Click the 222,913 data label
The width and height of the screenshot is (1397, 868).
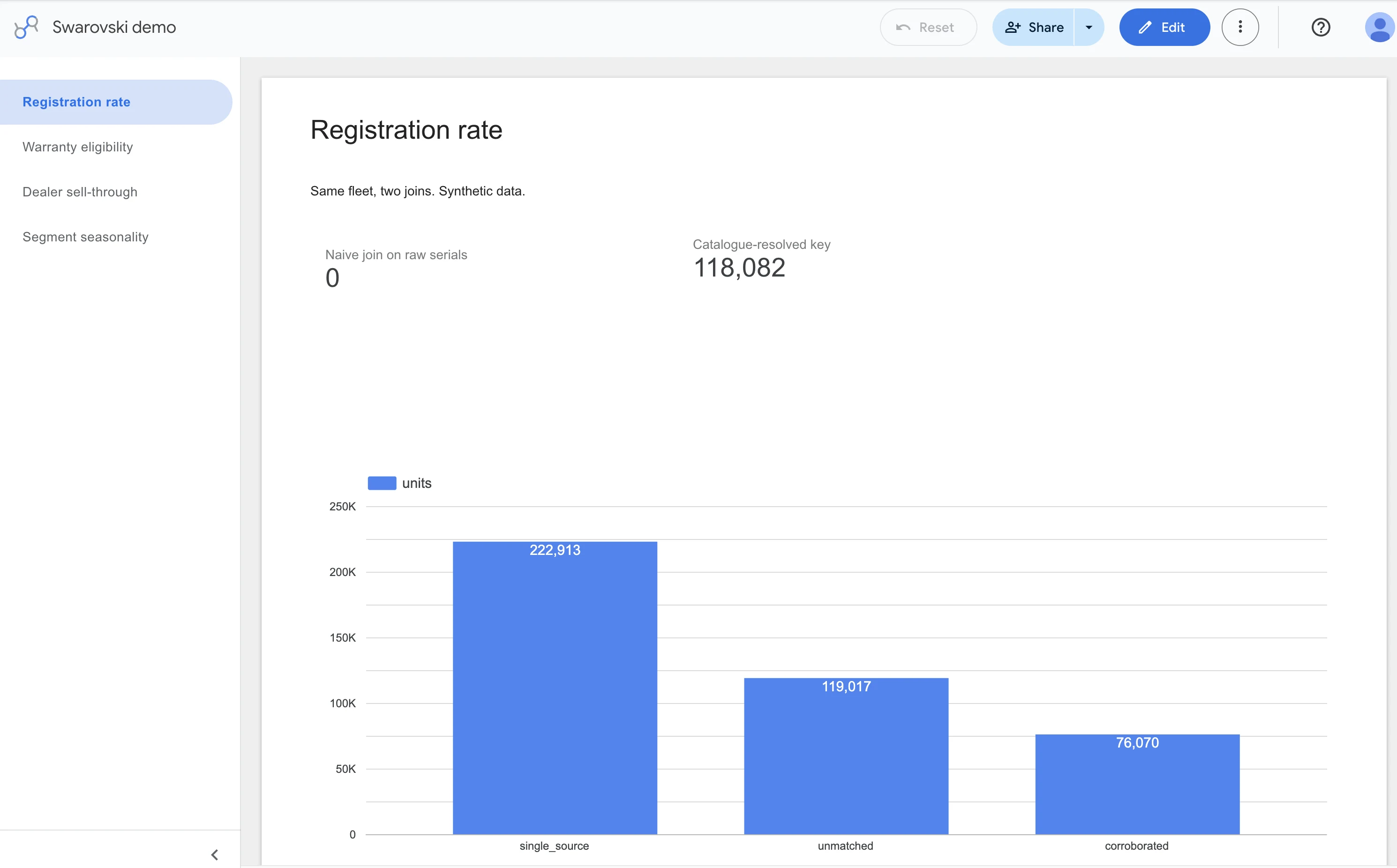point(555,550)
